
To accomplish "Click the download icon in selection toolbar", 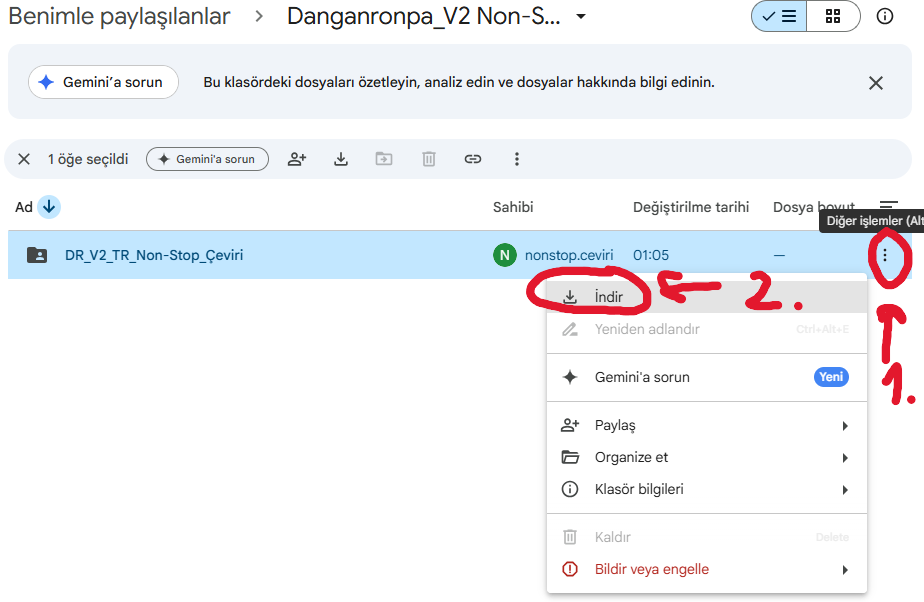I will pos(341,159).
